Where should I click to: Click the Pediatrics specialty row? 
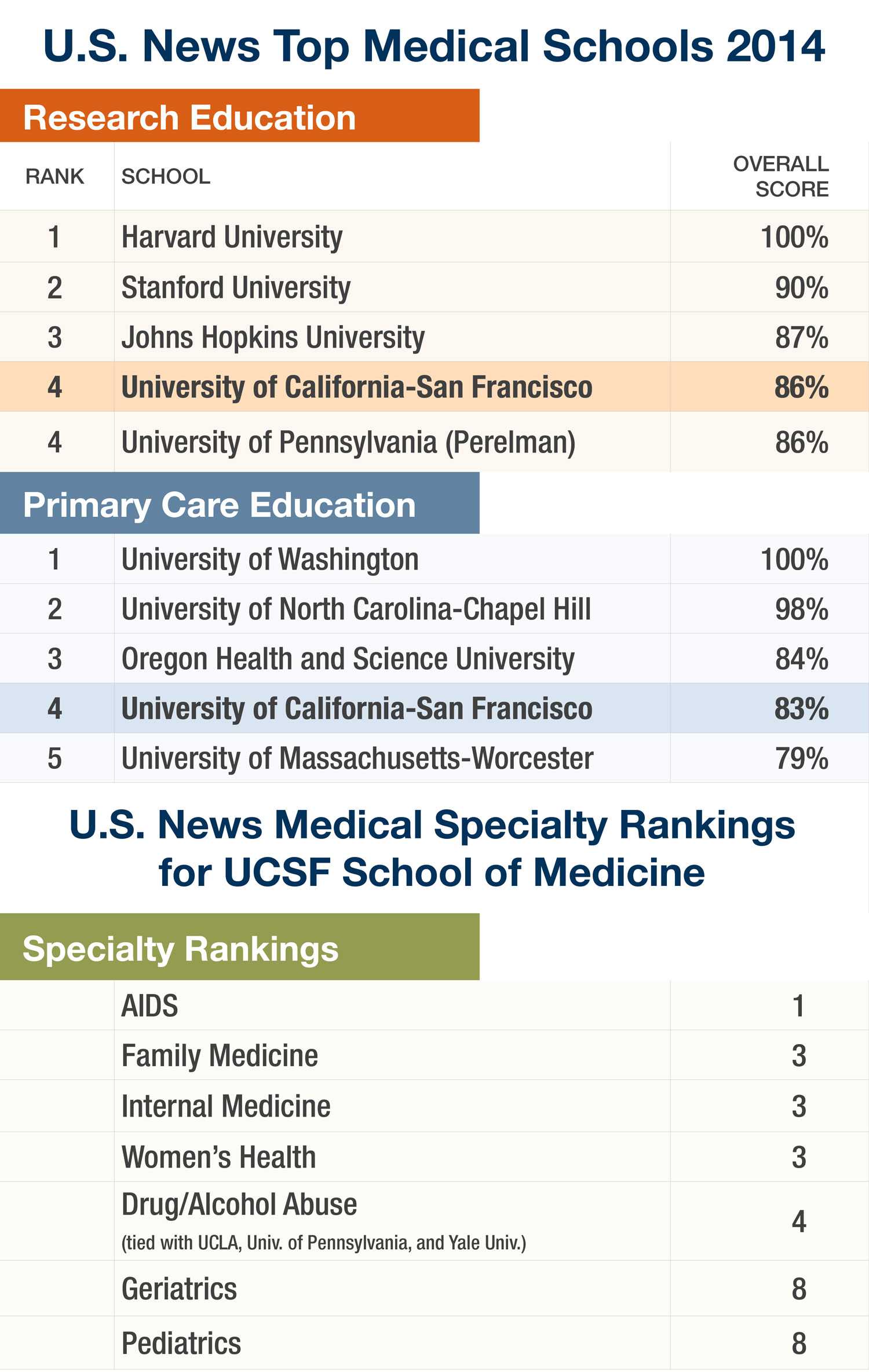click(181, 1343)
